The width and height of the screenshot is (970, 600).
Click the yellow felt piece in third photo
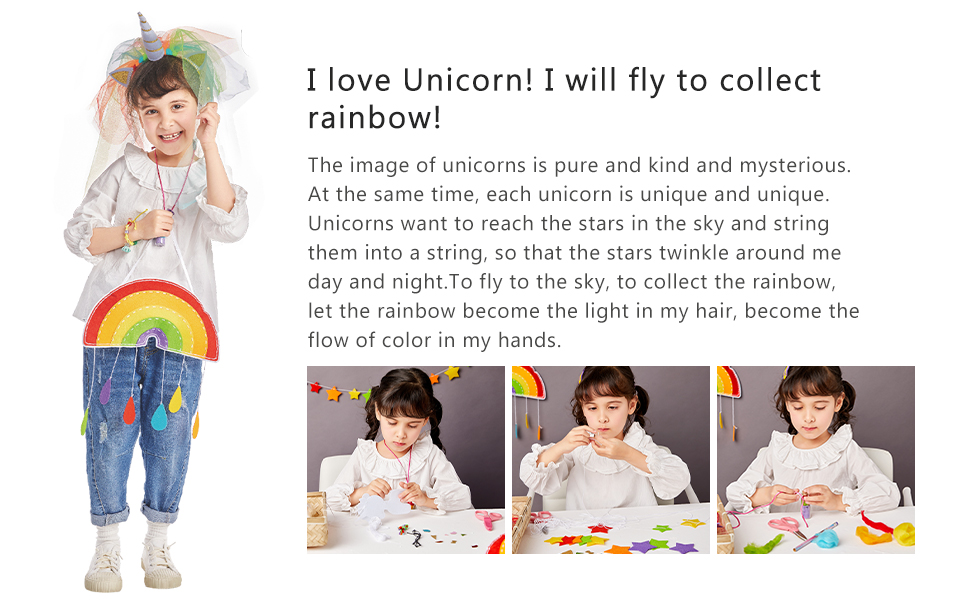pyautogui.click(x=904, y=534)
